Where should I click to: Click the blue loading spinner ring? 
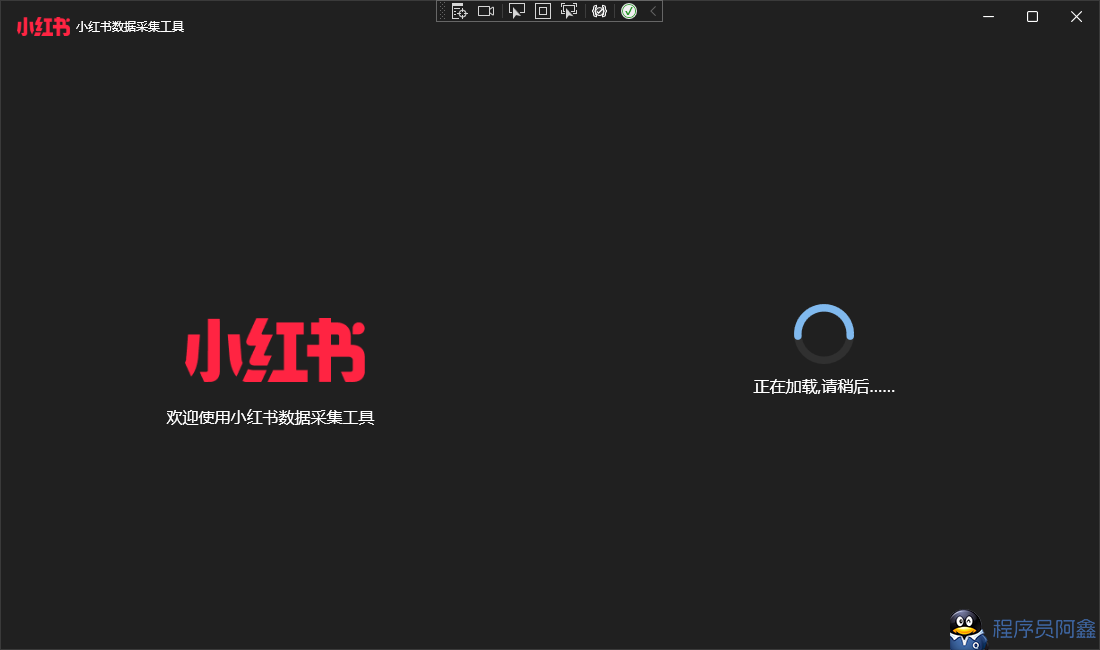tap(824, 334)
